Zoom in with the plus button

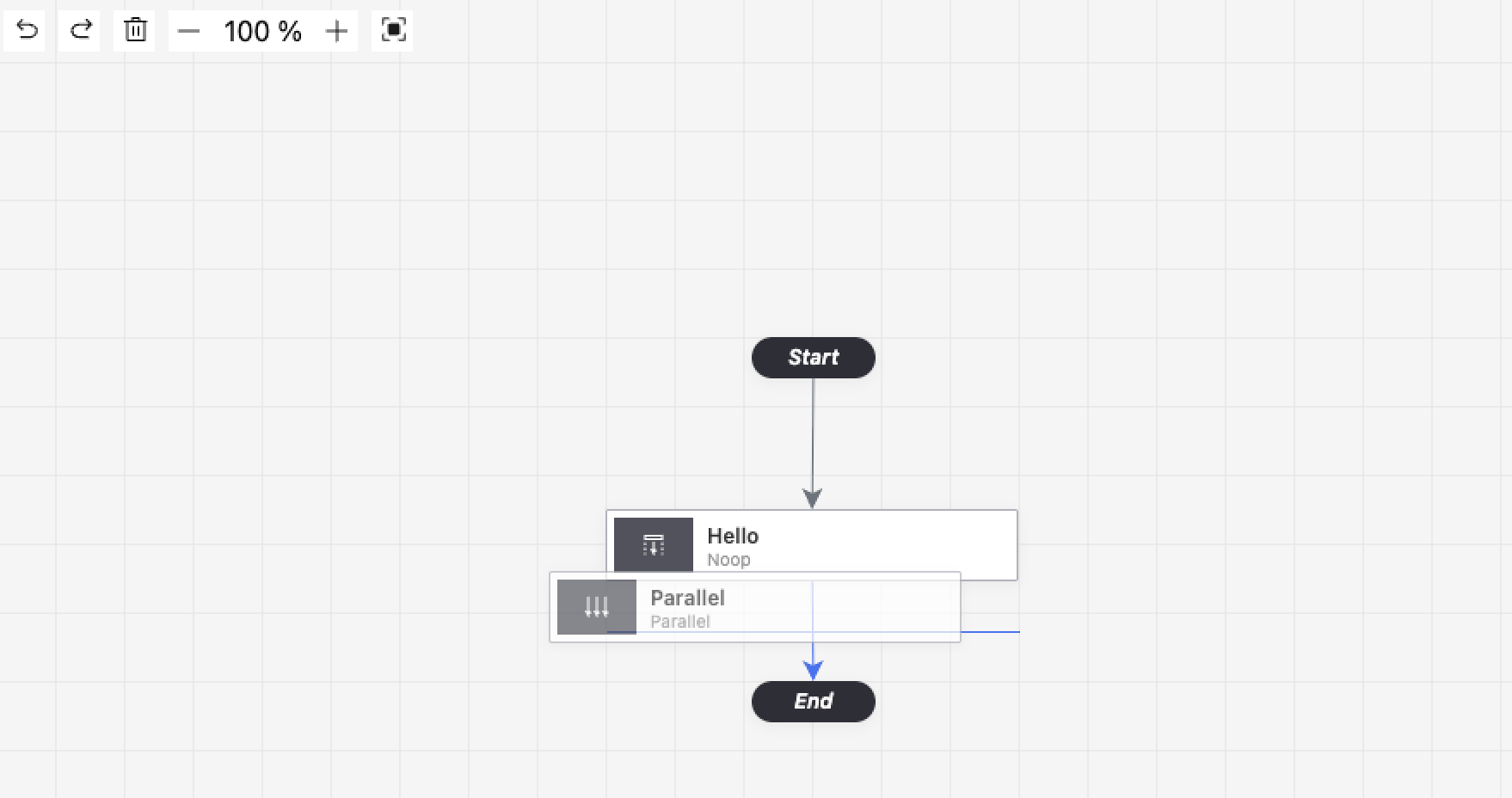click(336, 32)
